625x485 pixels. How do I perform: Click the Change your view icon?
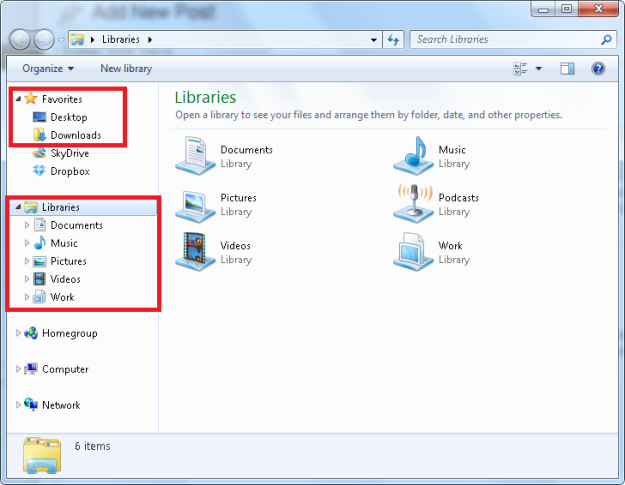click(x=520, y=69)
